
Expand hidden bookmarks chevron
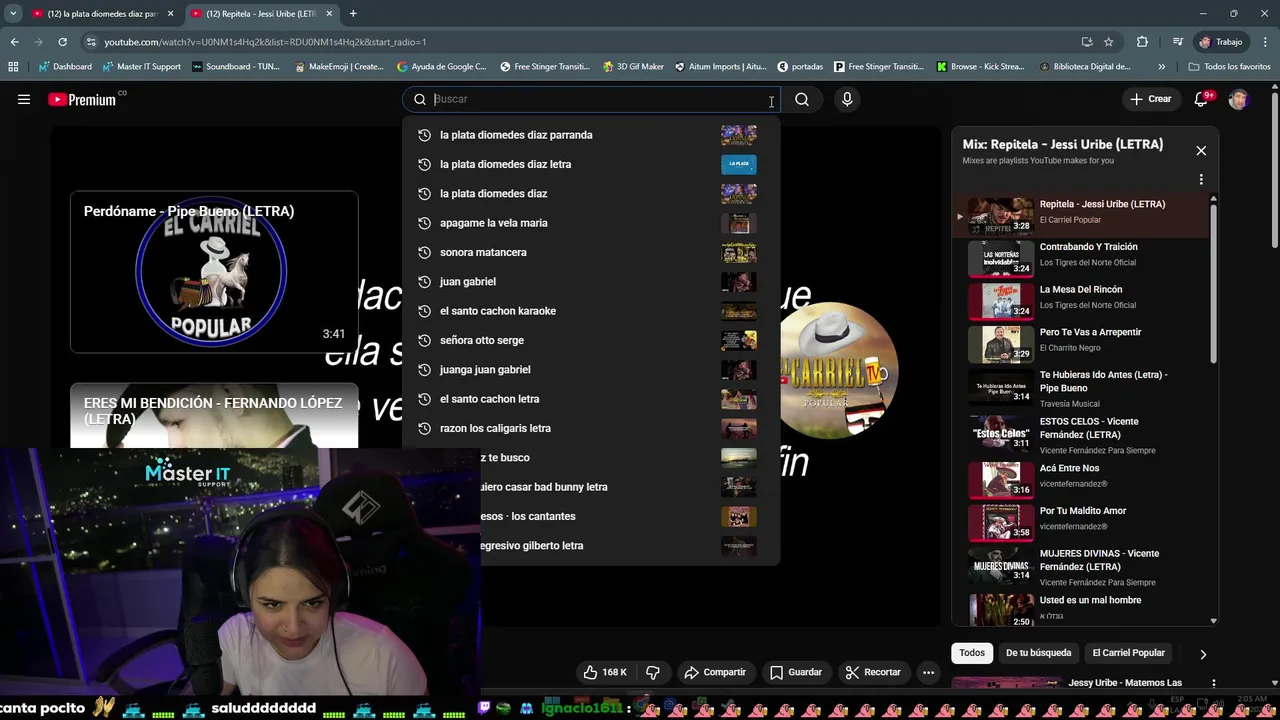tap(1161, 67)
